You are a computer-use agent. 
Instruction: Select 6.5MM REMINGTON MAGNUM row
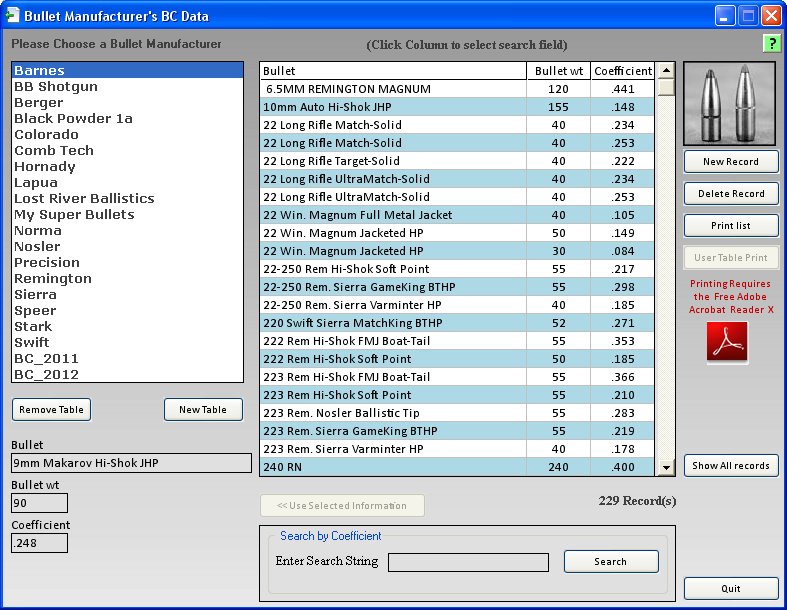pos(457,89)
